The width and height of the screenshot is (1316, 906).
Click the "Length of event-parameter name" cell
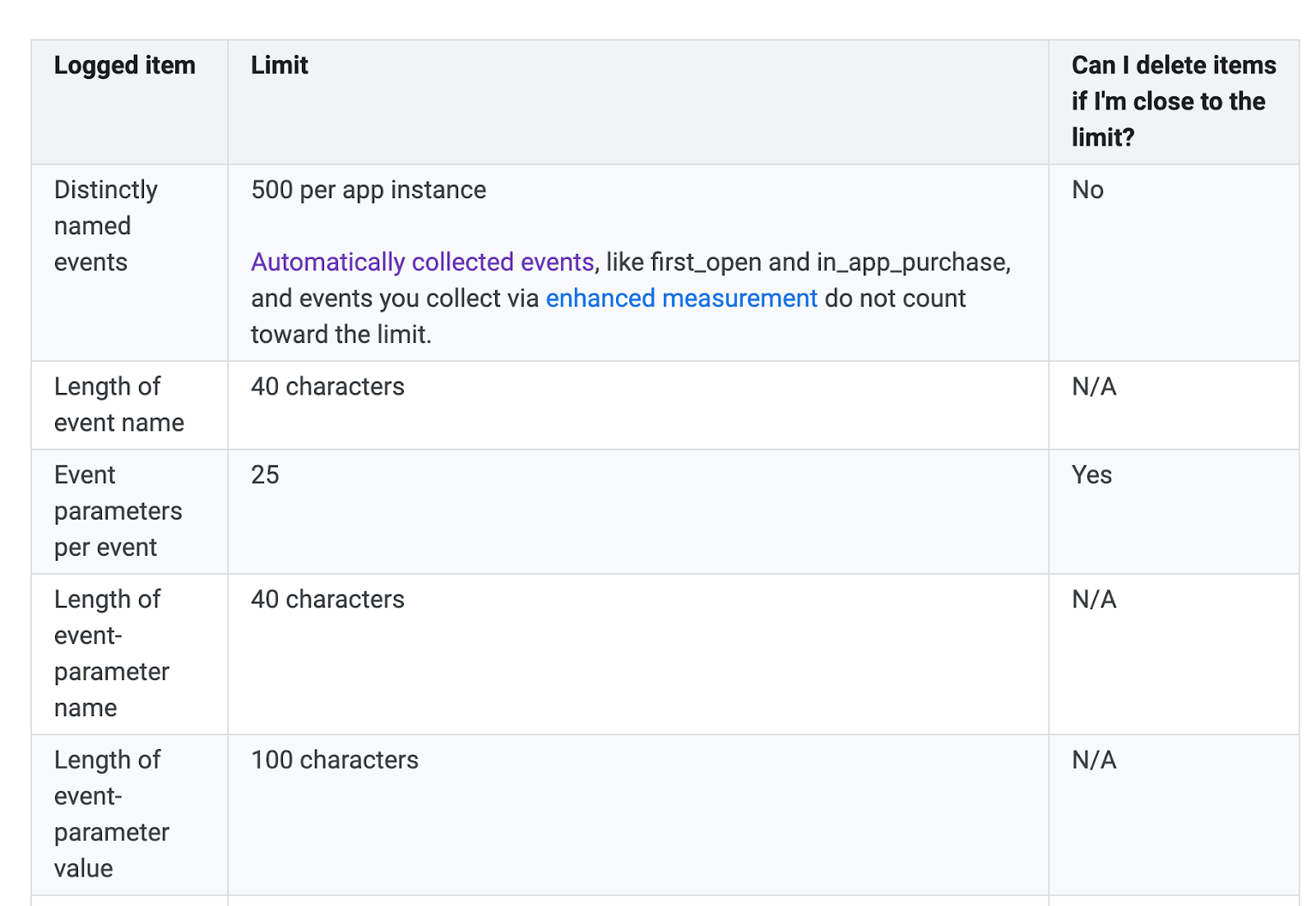tap(111, 654)
